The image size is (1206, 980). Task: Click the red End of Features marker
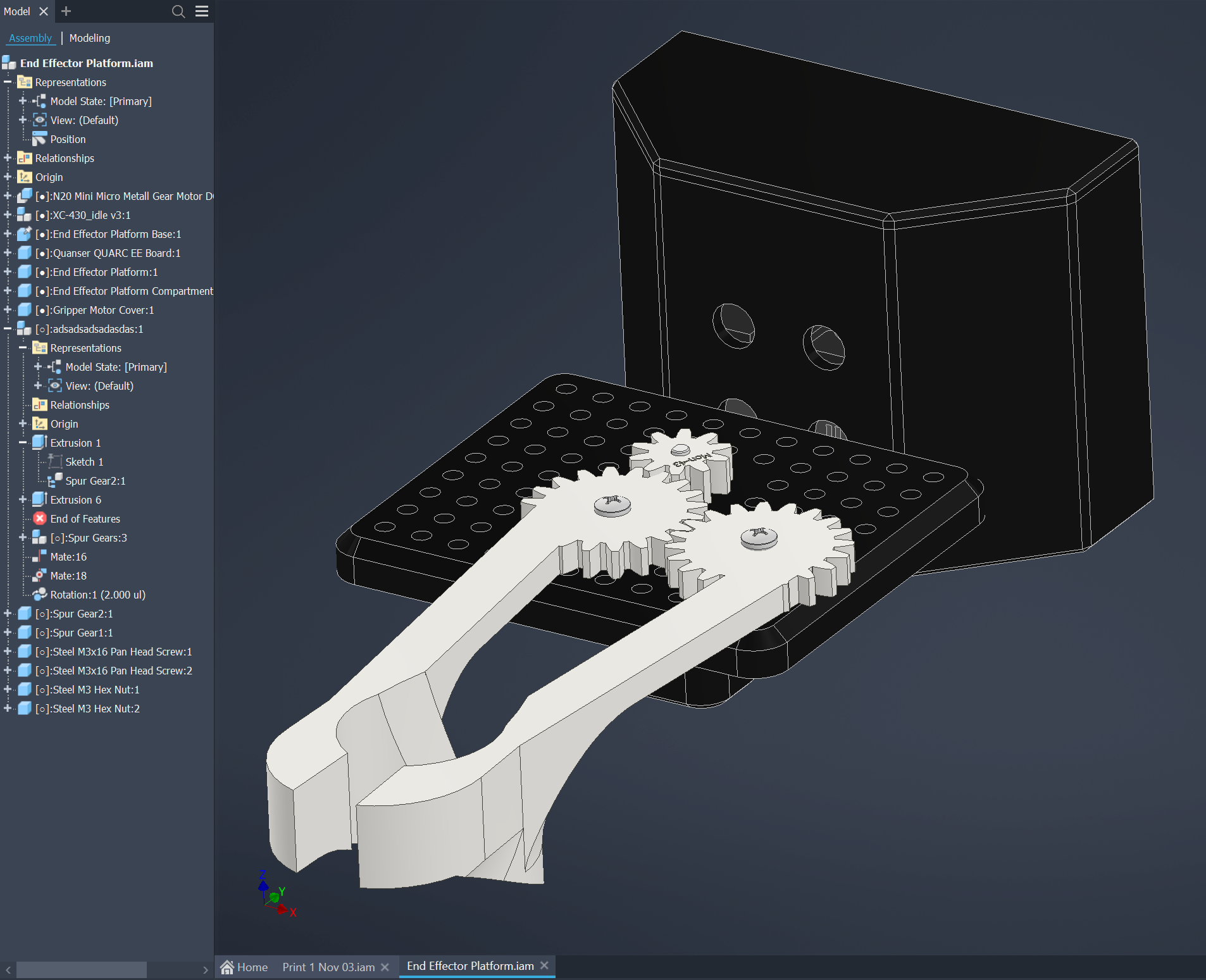[39, 518]
